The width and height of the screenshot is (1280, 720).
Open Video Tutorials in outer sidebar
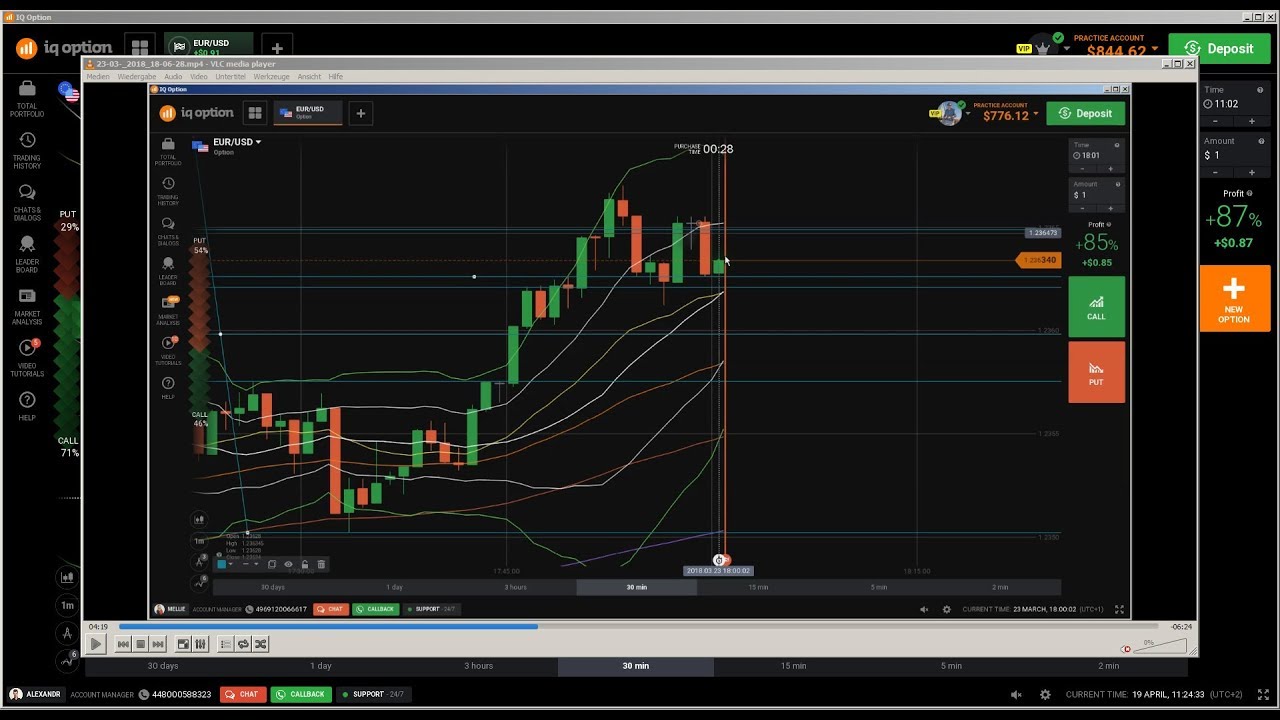[x=27, y=358]
